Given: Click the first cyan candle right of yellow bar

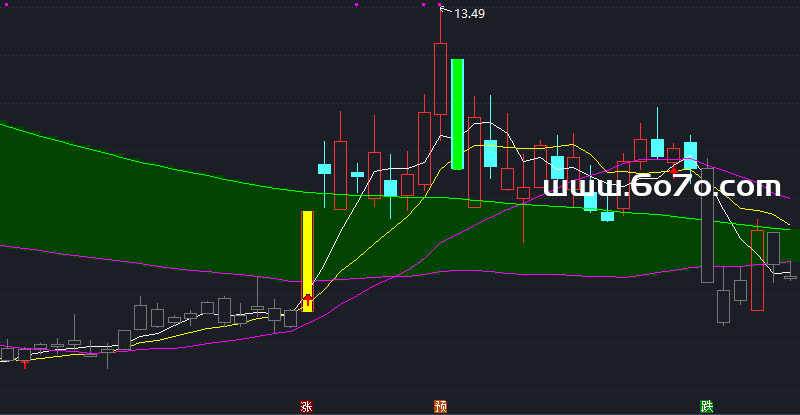Looking at the screenshot, I should point(324,169).
